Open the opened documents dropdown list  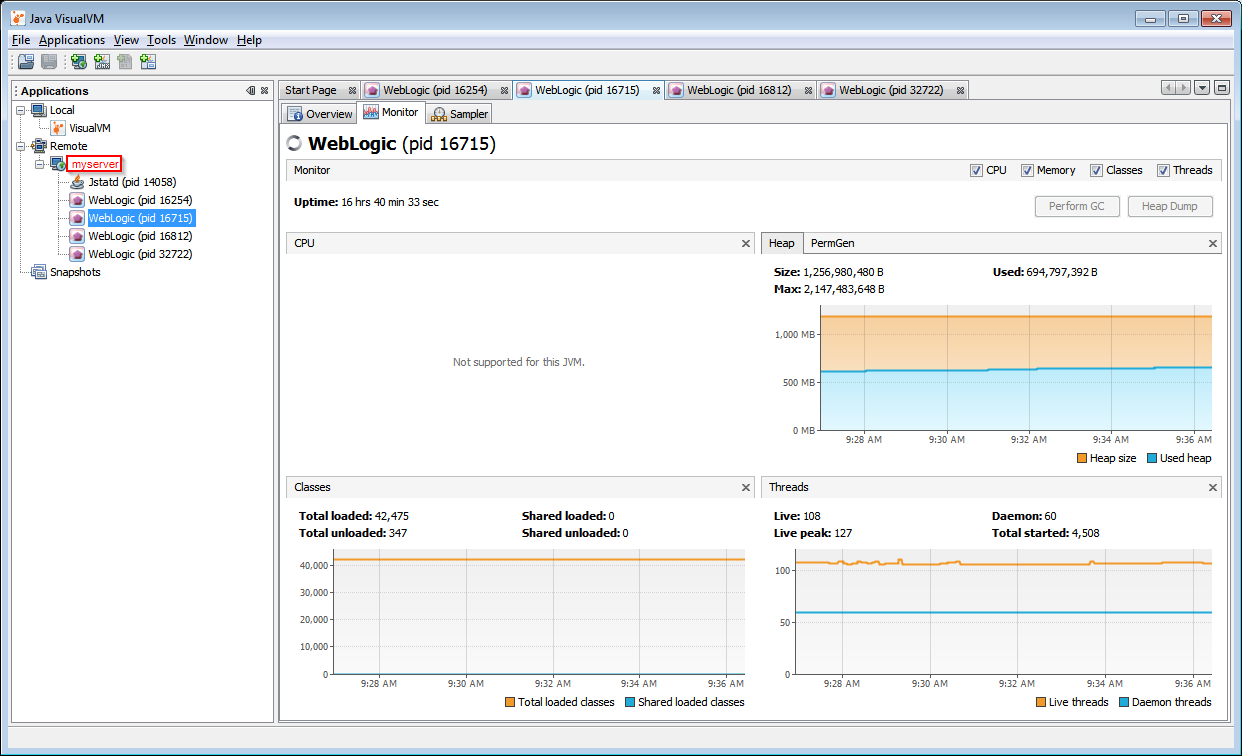[1202, 88]
